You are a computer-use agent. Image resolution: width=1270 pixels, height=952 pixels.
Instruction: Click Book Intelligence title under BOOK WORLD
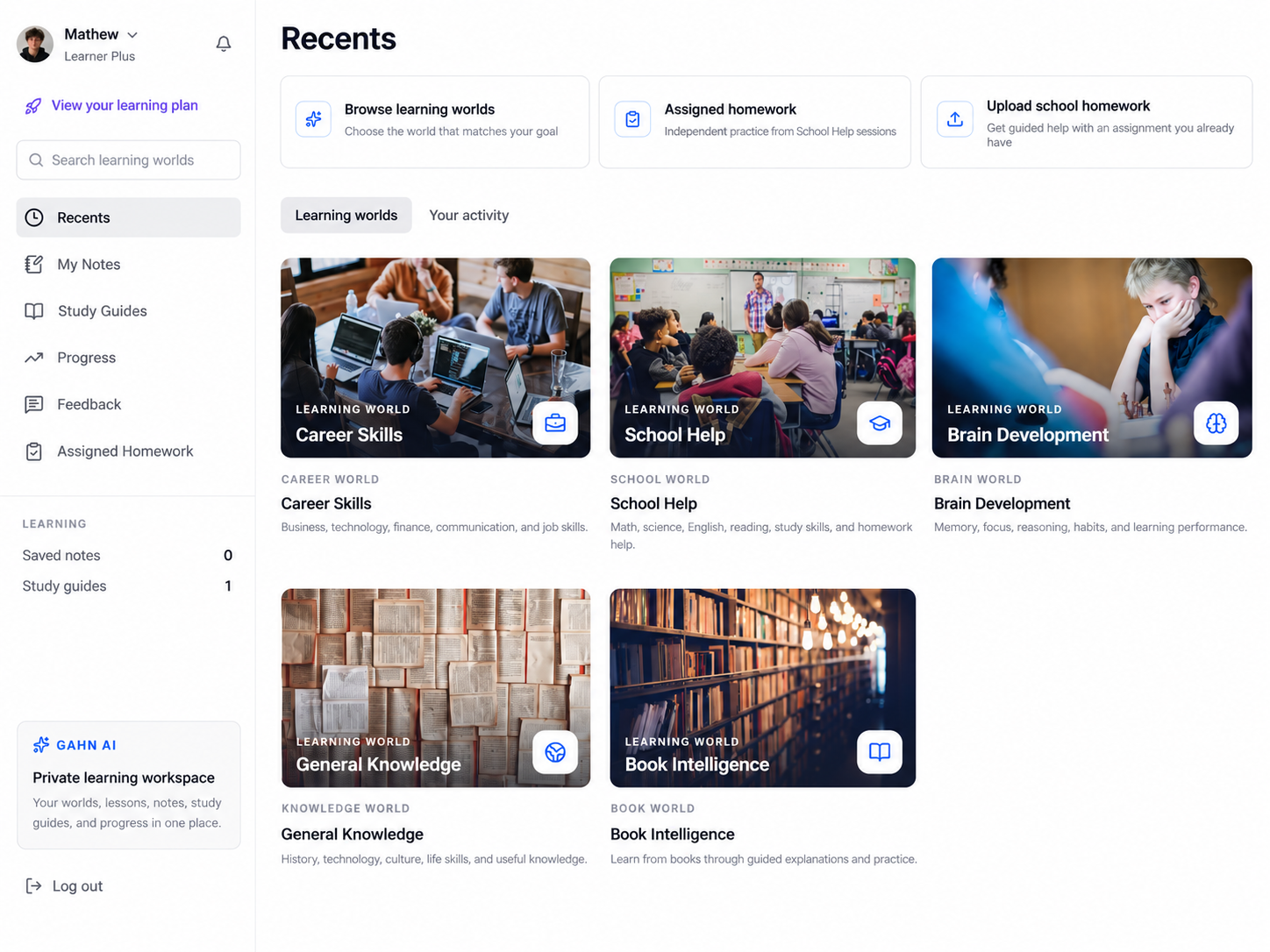pos(673,835)
